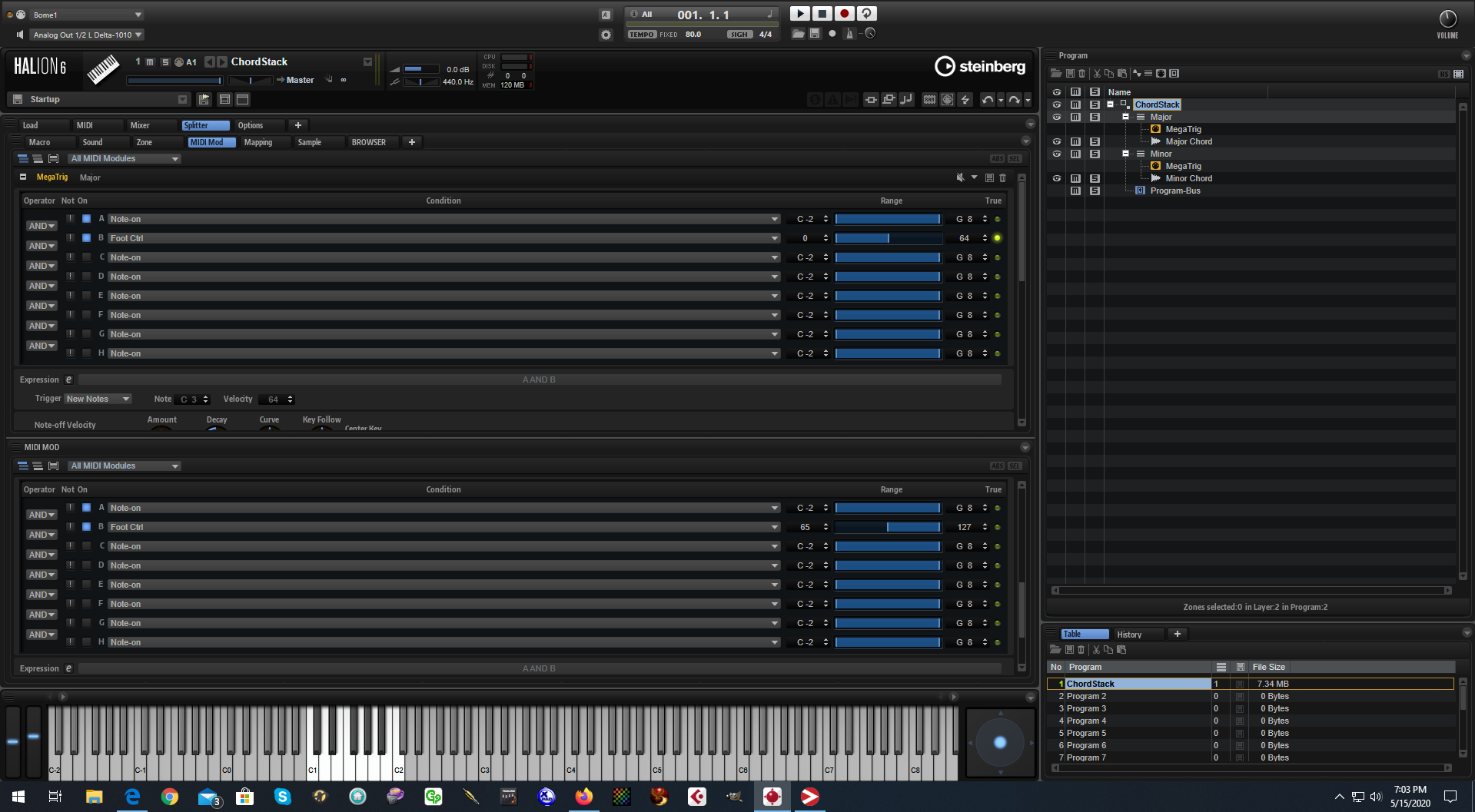
Task: Click the undo arrow icon
Action: (988, 99)
